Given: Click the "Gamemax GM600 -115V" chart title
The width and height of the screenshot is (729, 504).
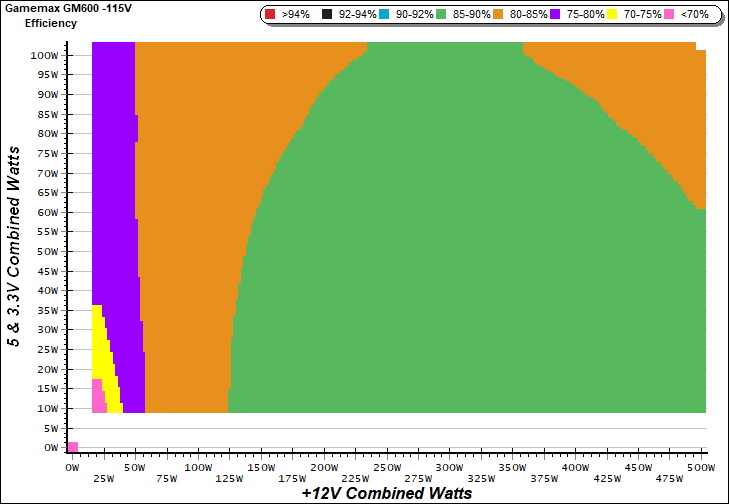Looking at the screenshot, I should click(63, 9).
